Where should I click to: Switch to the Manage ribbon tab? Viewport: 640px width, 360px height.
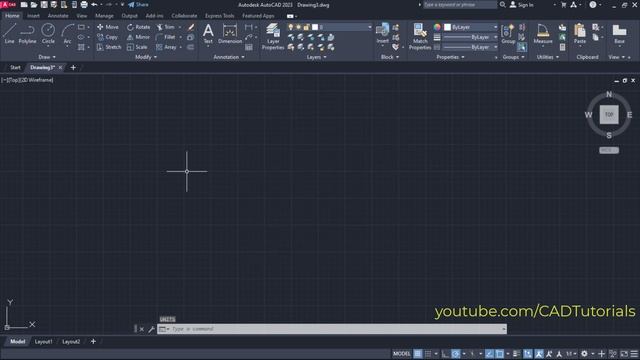pyautogui.click(x=104, y=16)
